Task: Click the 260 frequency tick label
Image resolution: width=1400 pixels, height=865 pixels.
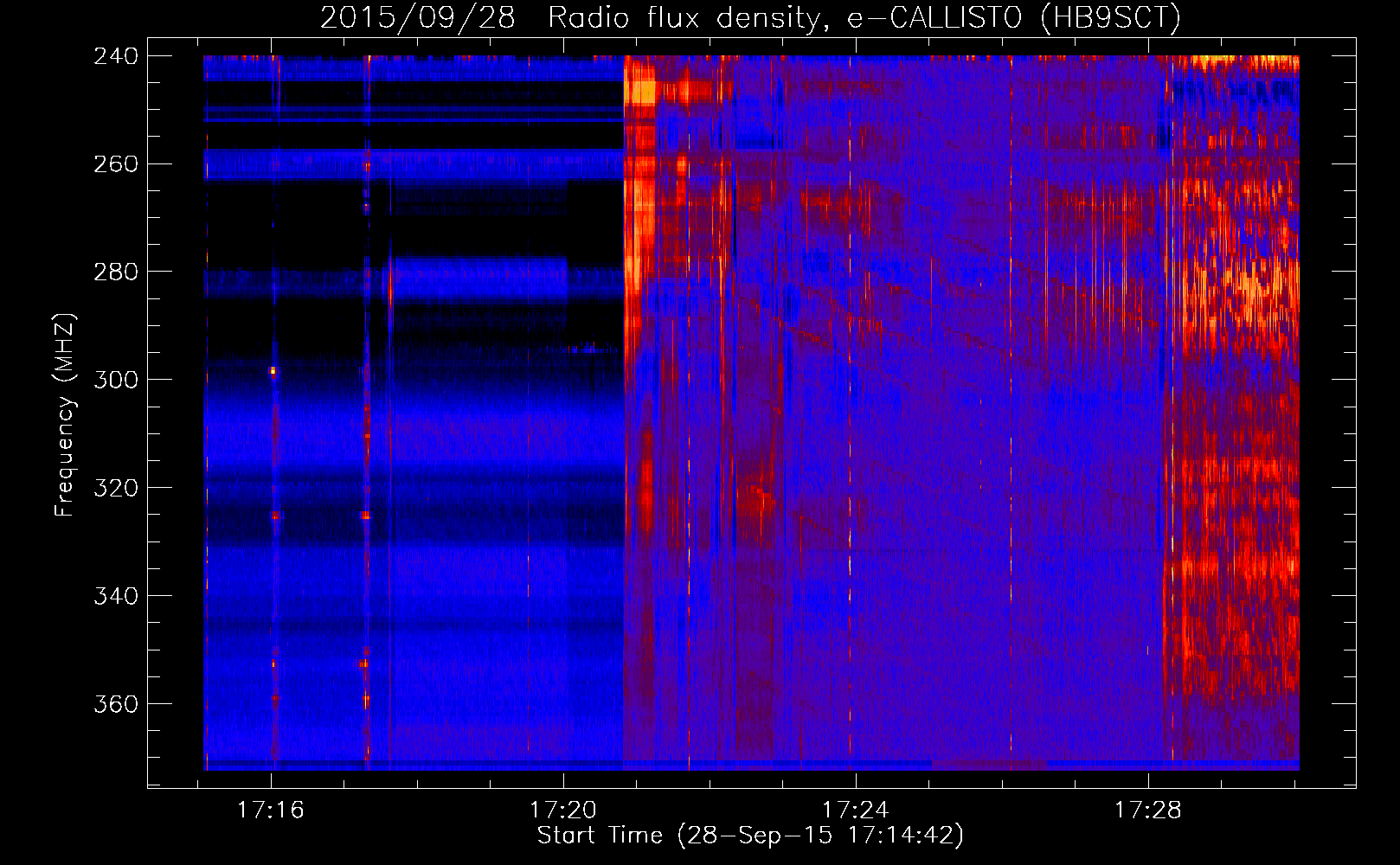Action: pos(116,163)
